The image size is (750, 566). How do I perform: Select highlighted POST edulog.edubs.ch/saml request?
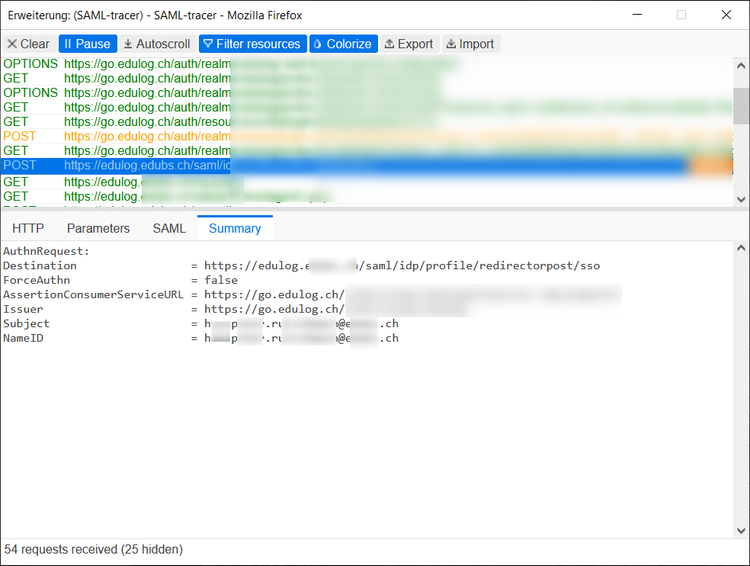(367, 166)
